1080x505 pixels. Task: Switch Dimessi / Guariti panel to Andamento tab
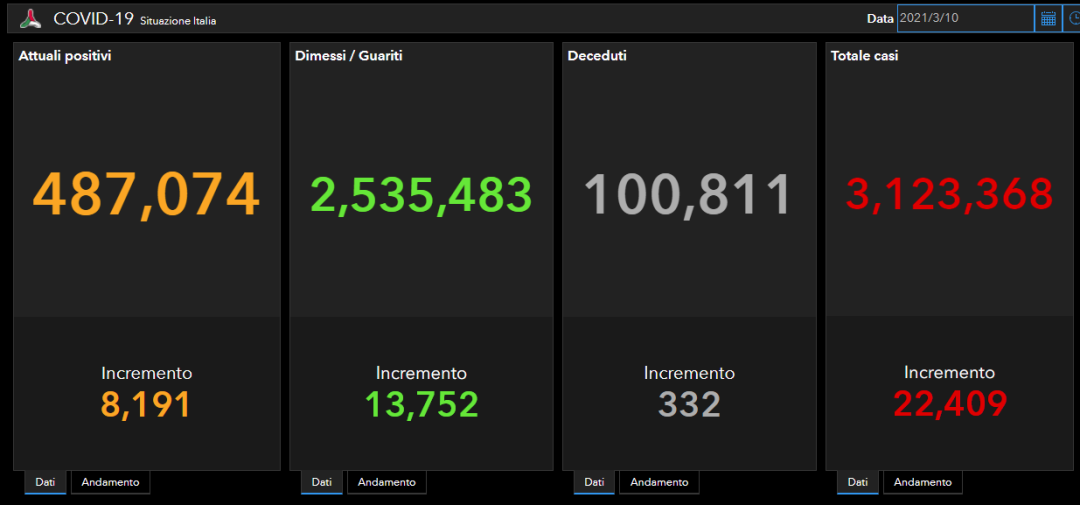[386, 482]
